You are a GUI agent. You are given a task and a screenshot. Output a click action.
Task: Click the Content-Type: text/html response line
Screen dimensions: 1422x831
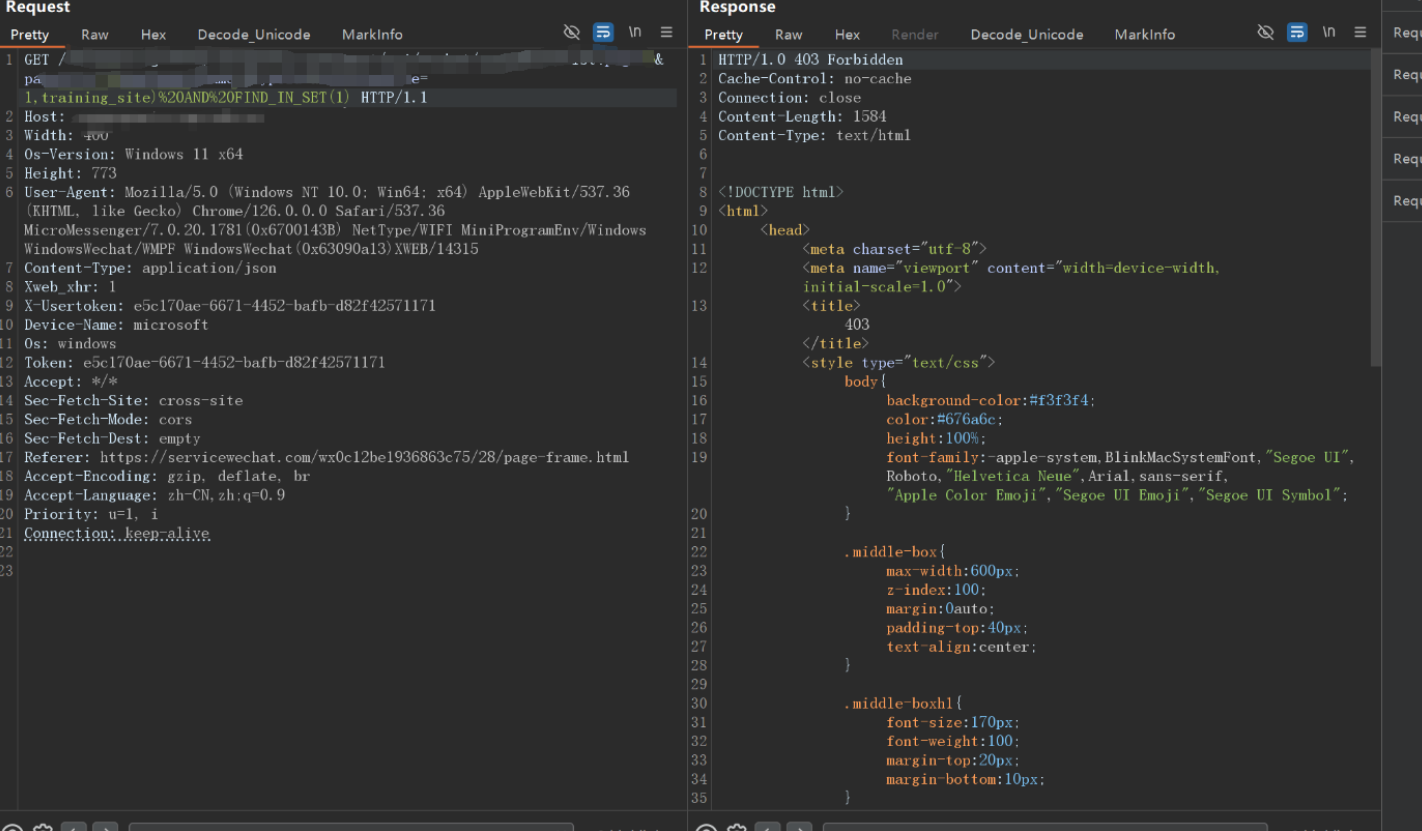pos(814,136)
